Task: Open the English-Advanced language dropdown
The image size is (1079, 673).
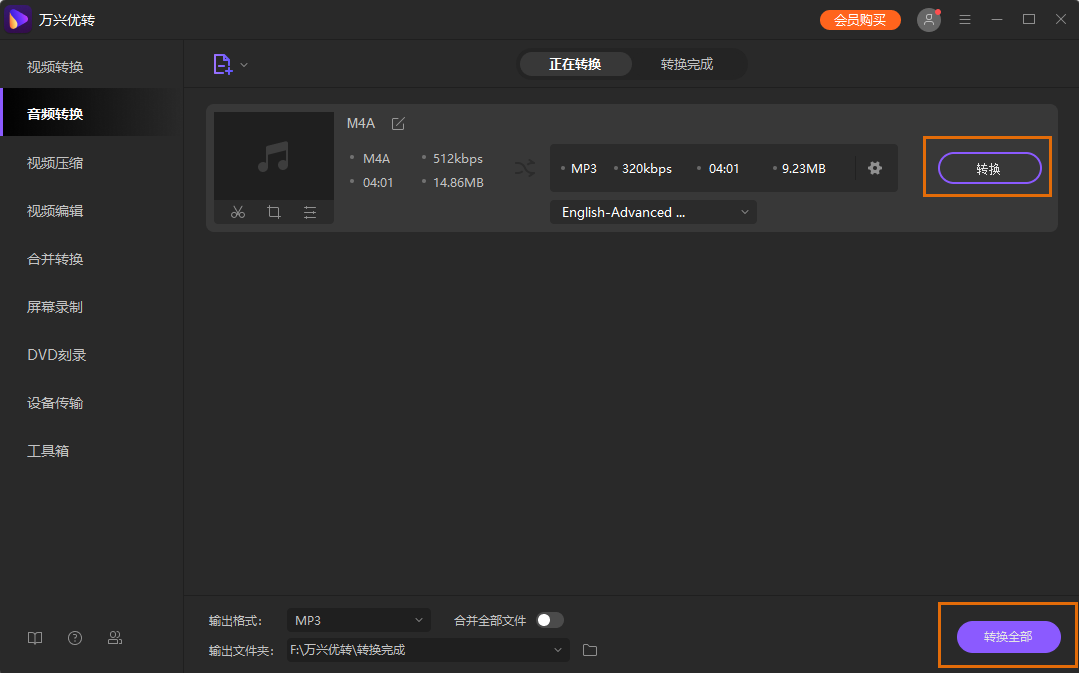Action: (652, 212)
